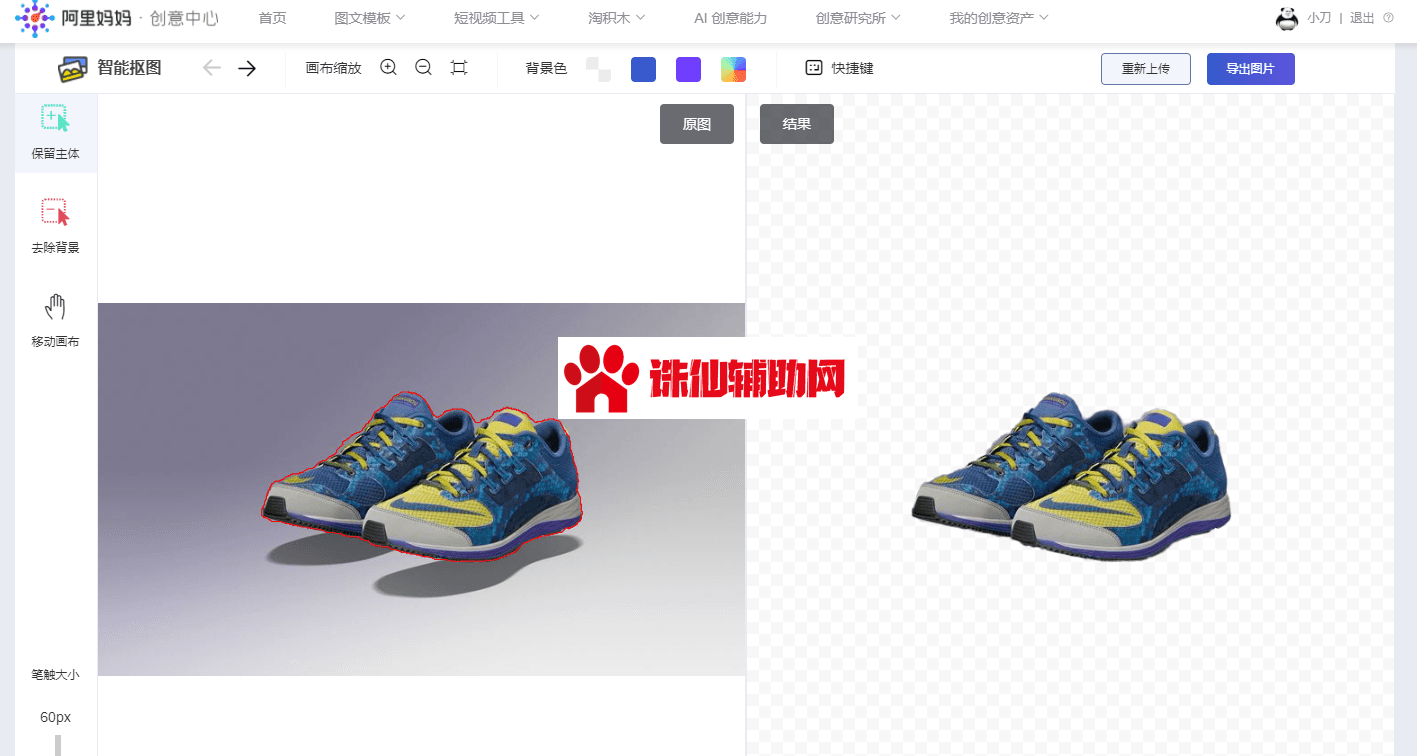Expand the 图文模板 dropdown menu
The width and height of the screenshot is (1417, 756).
click(x=369, y=18)
